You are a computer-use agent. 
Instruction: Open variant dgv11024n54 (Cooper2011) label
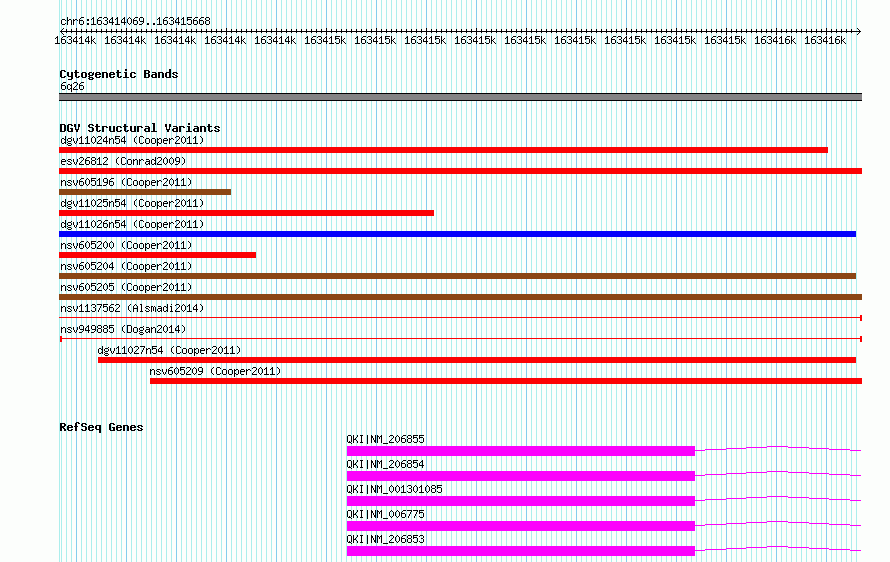[x=132, y=140]
